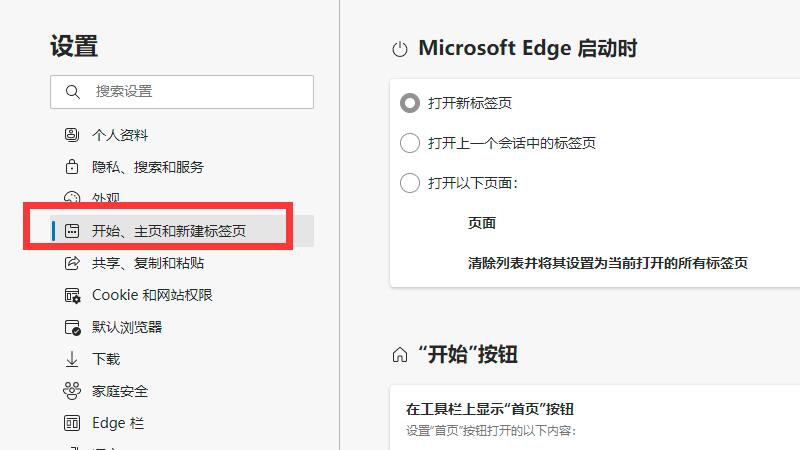Select 打开上一个会话中的标签页 radio option
Viewport: 800px width, 450px height.
[x=410, y=143]
